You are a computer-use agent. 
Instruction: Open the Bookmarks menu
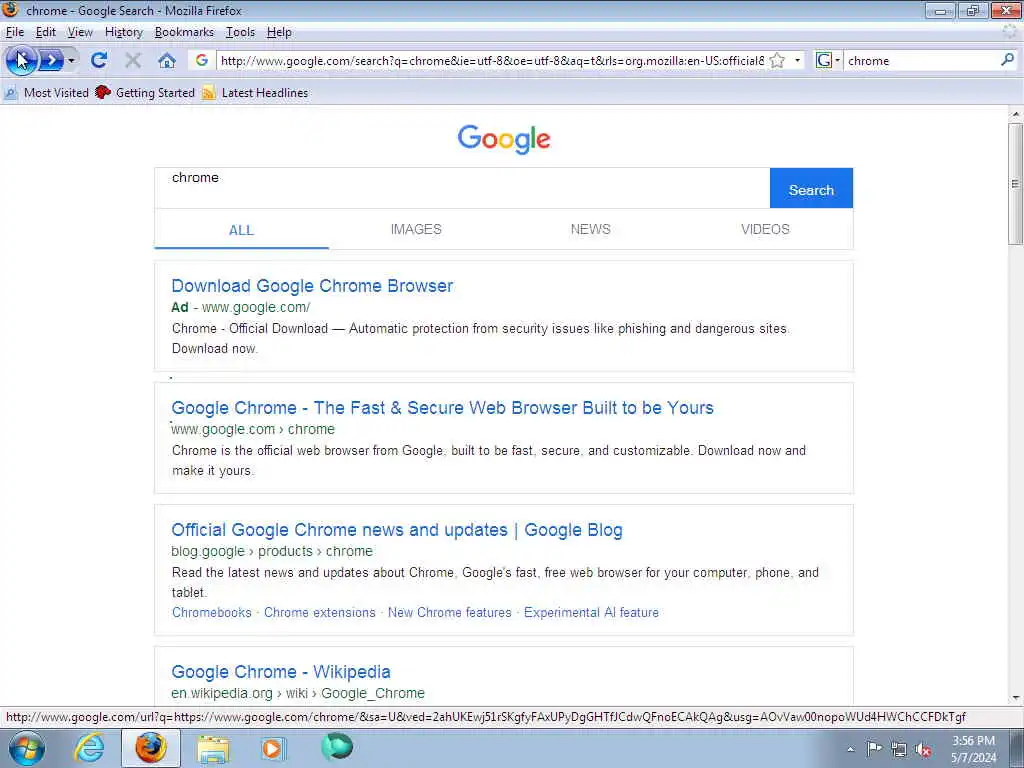click(184, 32)
